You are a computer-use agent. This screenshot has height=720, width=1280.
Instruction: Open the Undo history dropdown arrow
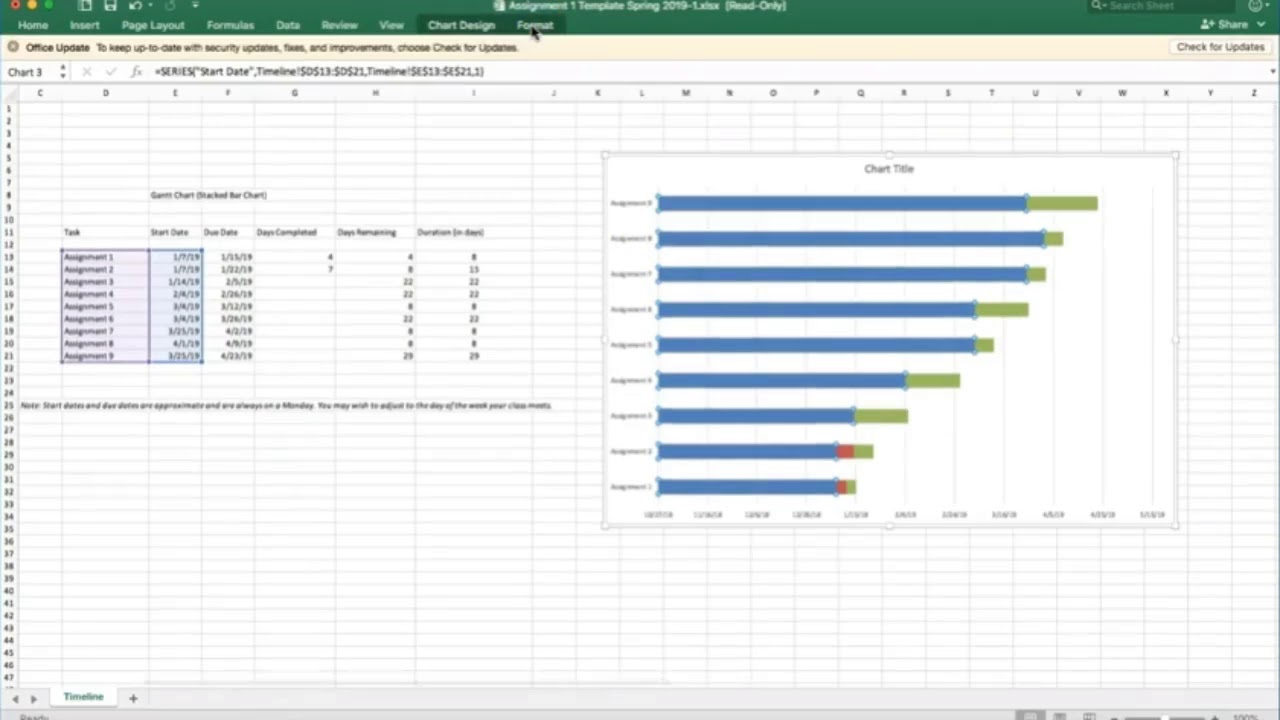click(x=149, y=5)
